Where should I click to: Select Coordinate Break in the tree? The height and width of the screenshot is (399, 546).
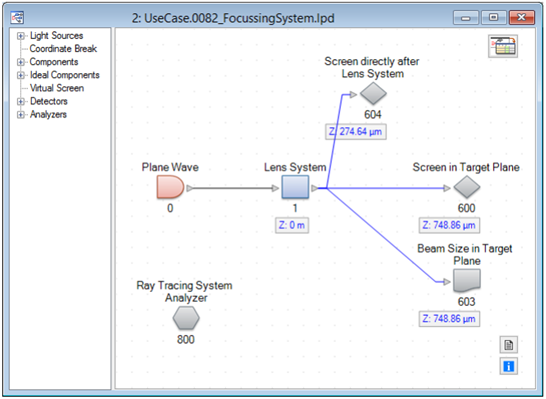point(63,49)
